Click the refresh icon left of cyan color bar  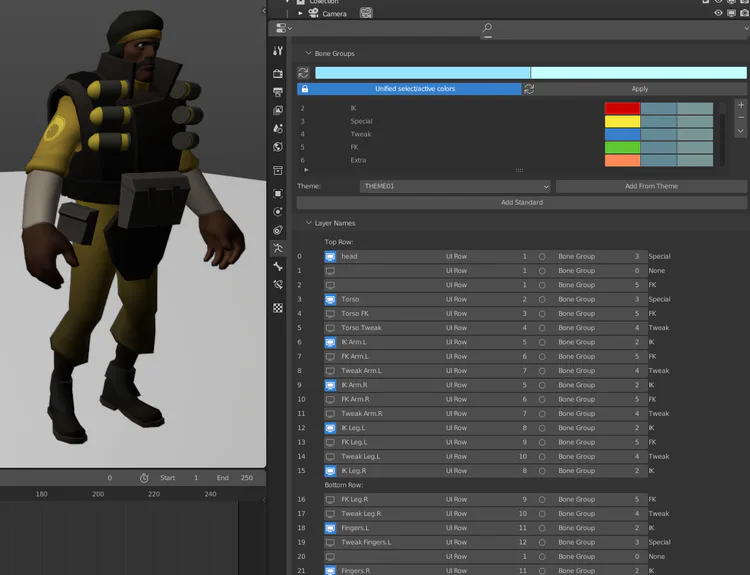click(303, 73)
